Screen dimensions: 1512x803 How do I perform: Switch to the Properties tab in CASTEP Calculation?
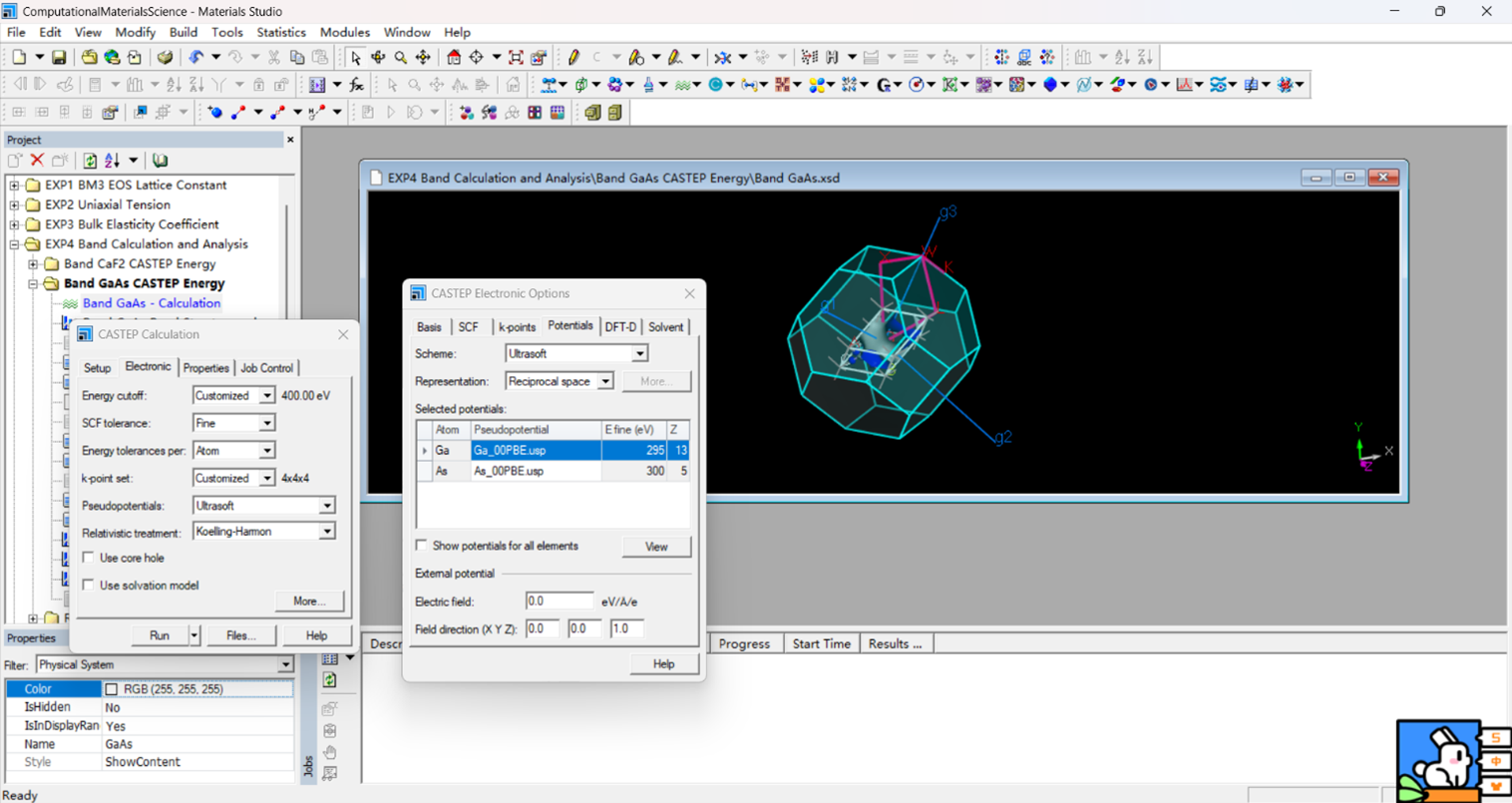coord(206,368)
